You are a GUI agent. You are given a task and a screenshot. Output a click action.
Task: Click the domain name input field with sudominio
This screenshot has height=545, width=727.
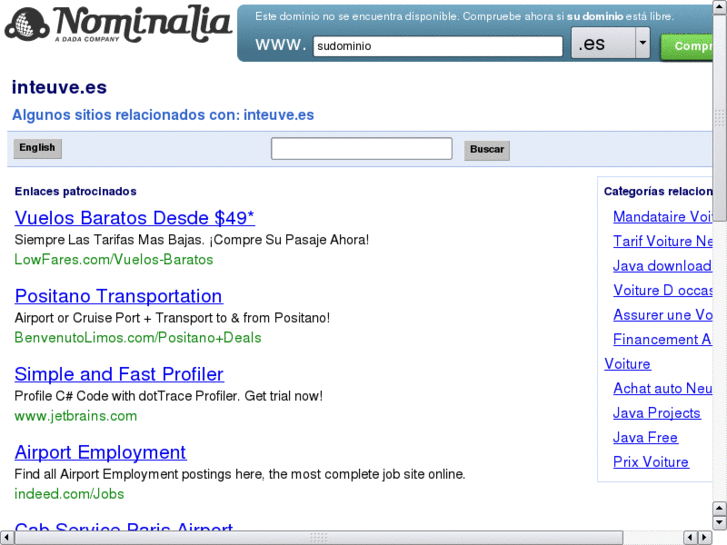pos(438,46)
